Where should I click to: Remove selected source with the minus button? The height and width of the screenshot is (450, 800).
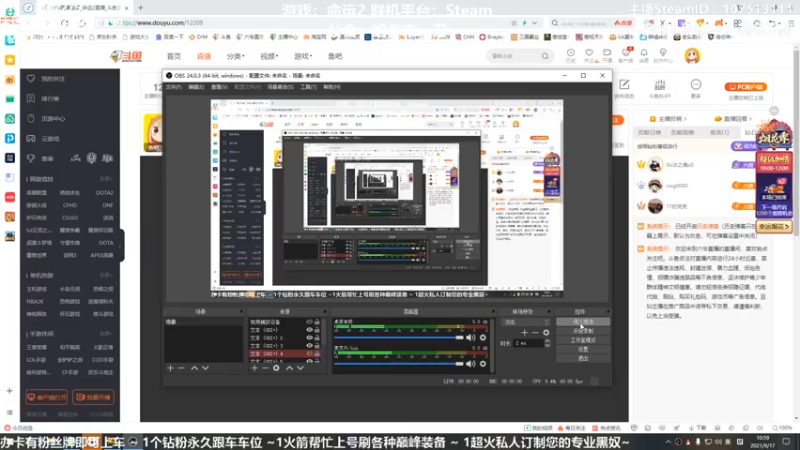tap(265, 368)
